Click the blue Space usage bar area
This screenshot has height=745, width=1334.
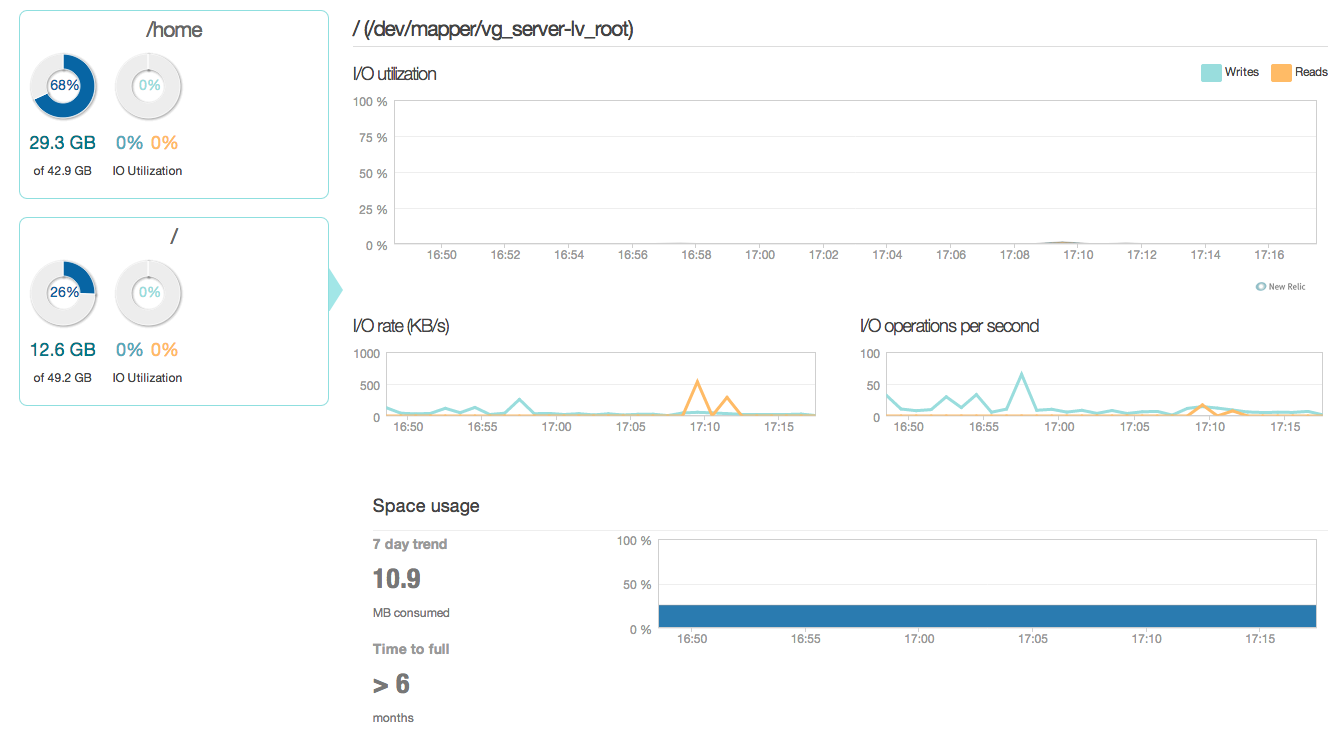pos(987,616)
